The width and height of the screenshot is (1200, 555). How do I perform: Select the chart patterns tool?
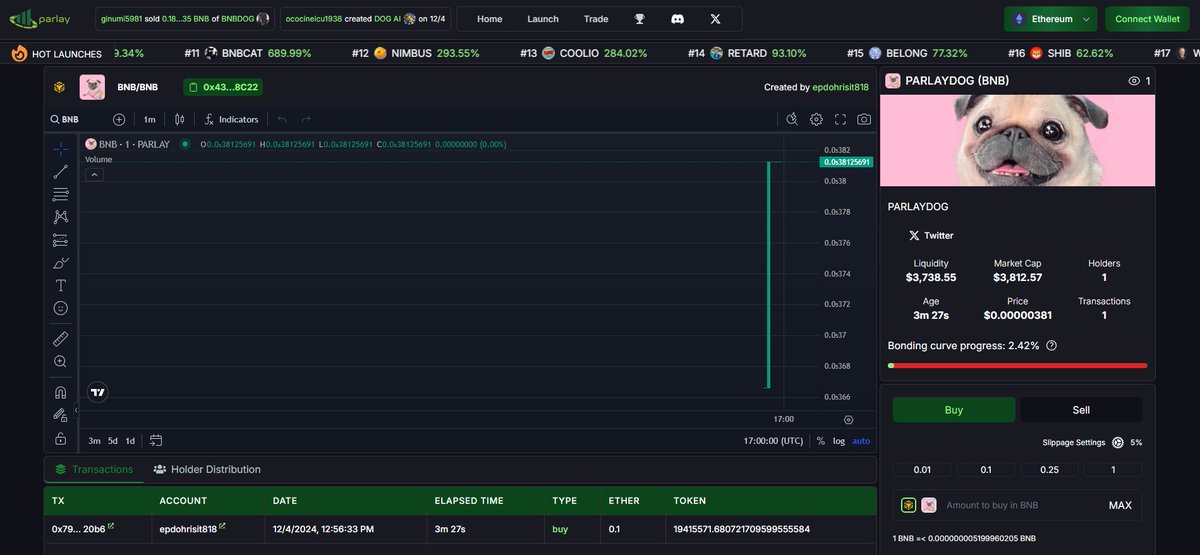(x=61, y=217)
